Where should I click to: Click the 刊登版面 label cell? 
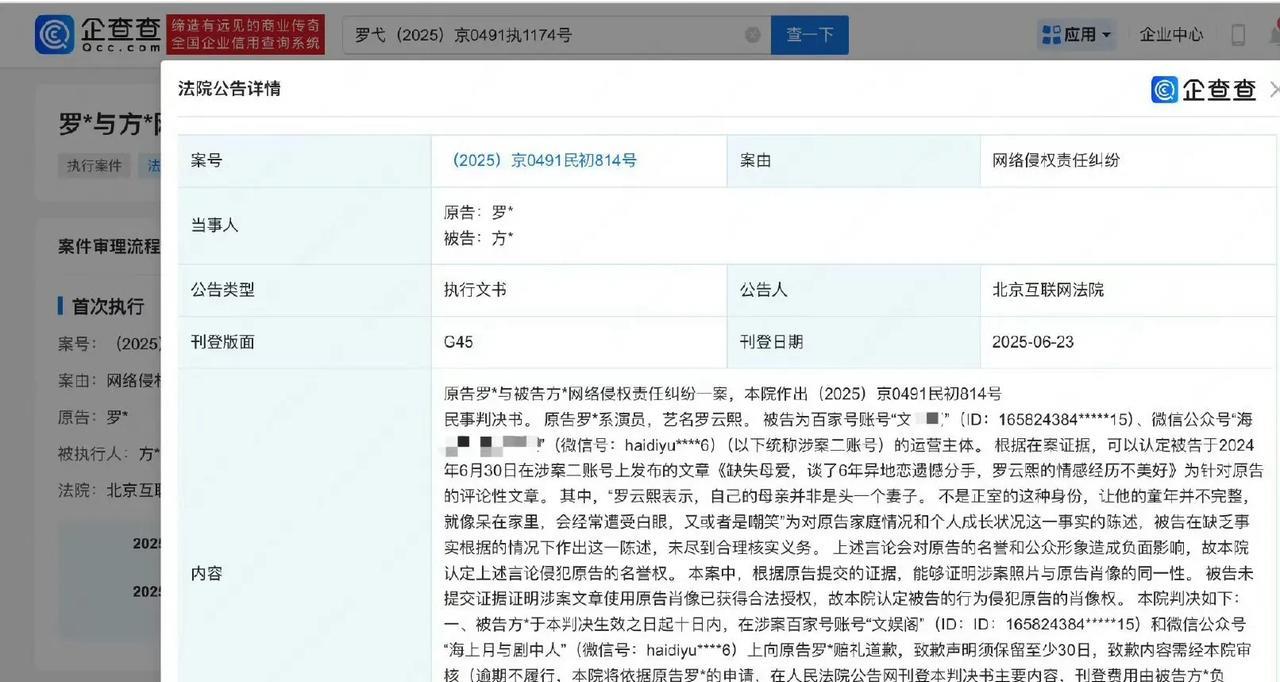click(x=305, y=342)
